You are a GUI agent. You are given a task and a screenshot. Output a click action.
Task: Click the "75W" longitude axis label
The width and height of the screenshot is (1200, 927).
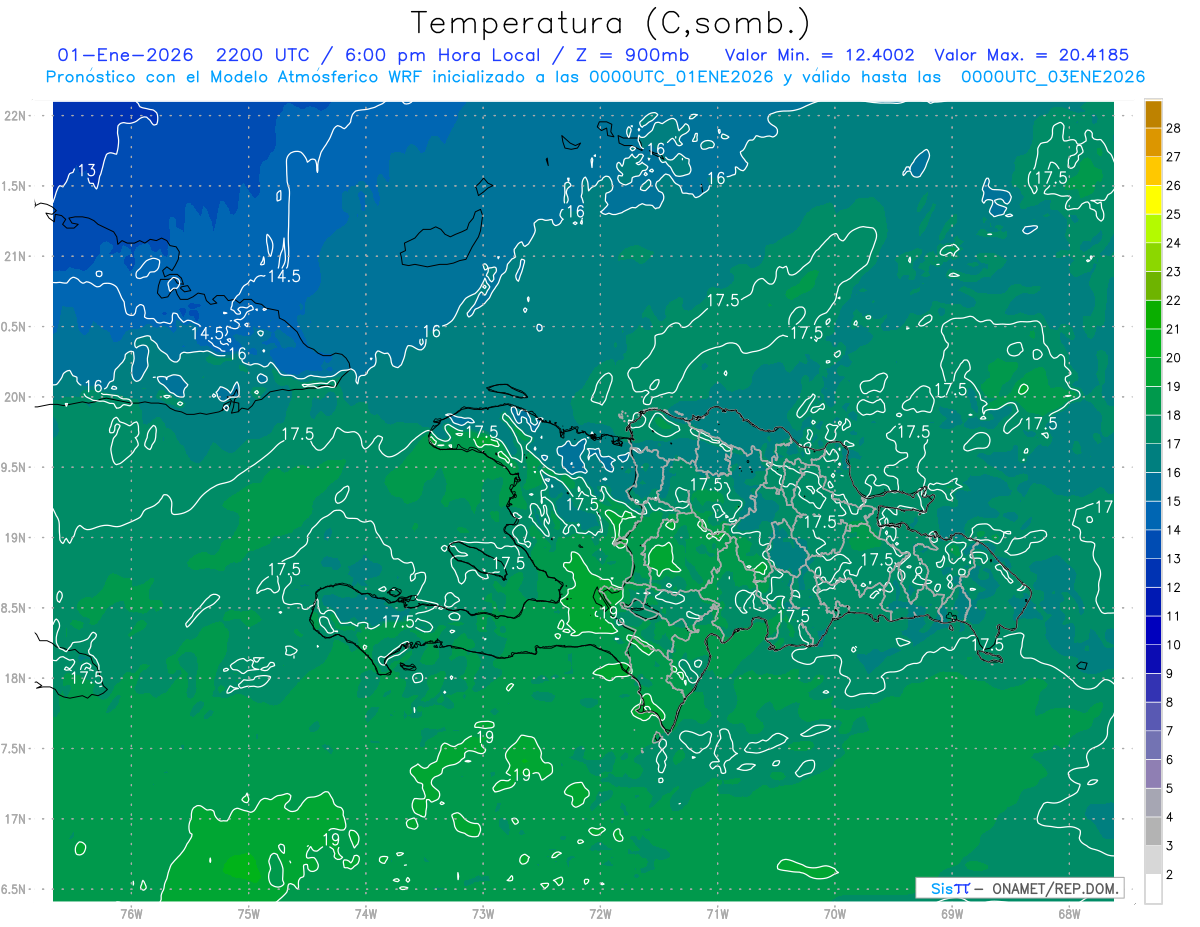(x=248, y=914)
